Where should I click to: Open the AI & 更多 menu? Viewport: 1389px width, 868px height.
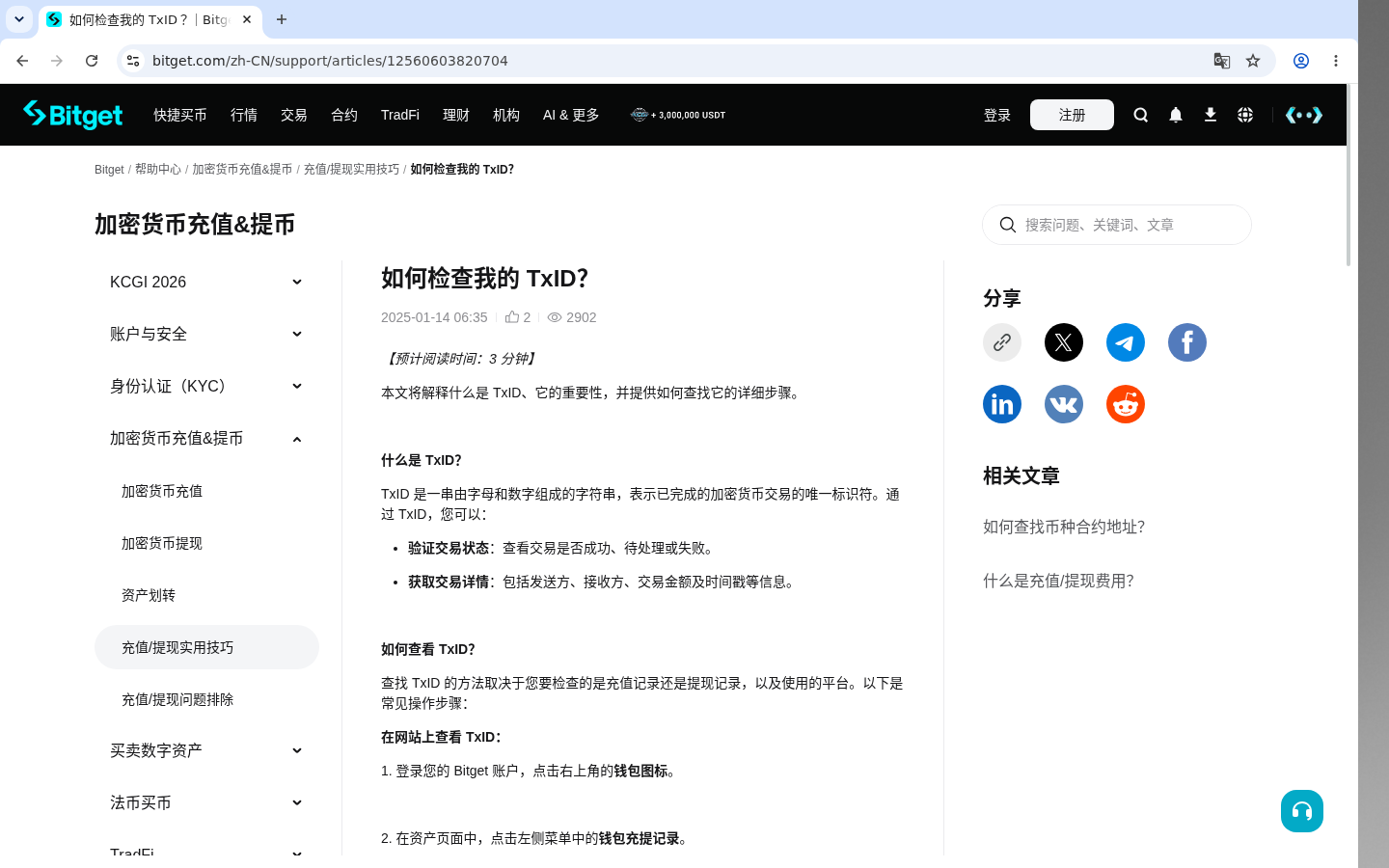(x=571, y=115)
